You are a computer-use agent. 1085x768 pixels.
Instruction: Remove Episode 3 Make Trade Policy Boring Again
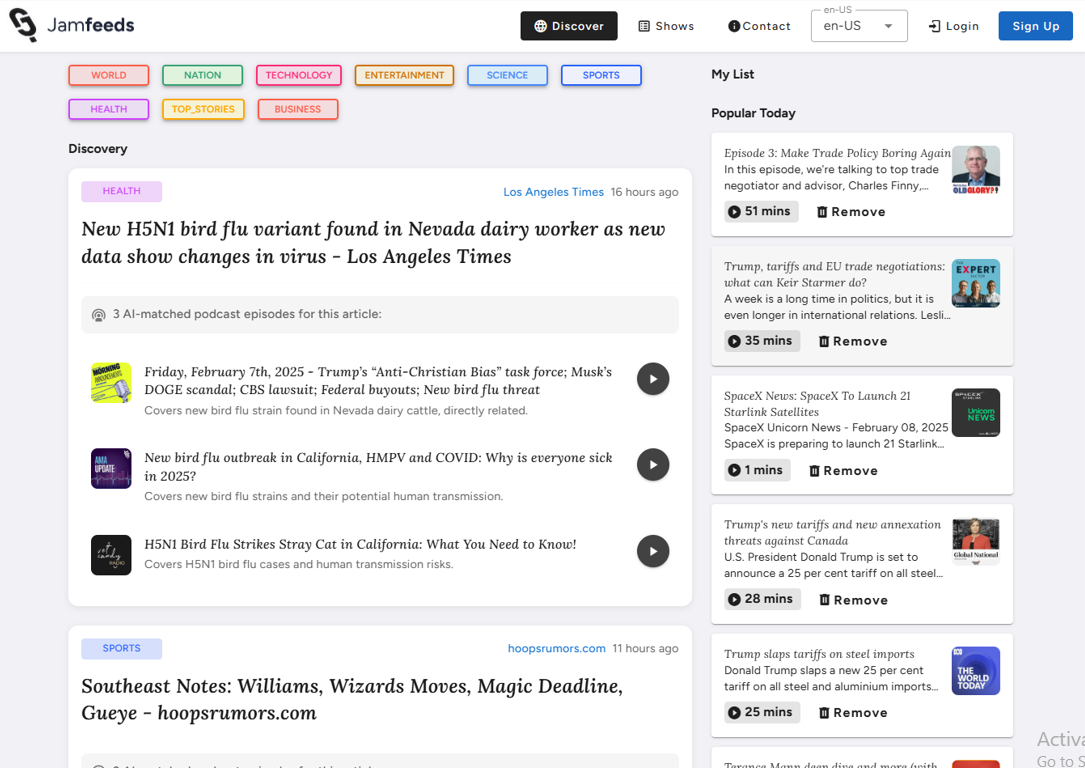pyautogui.click(x=850, y=212)
